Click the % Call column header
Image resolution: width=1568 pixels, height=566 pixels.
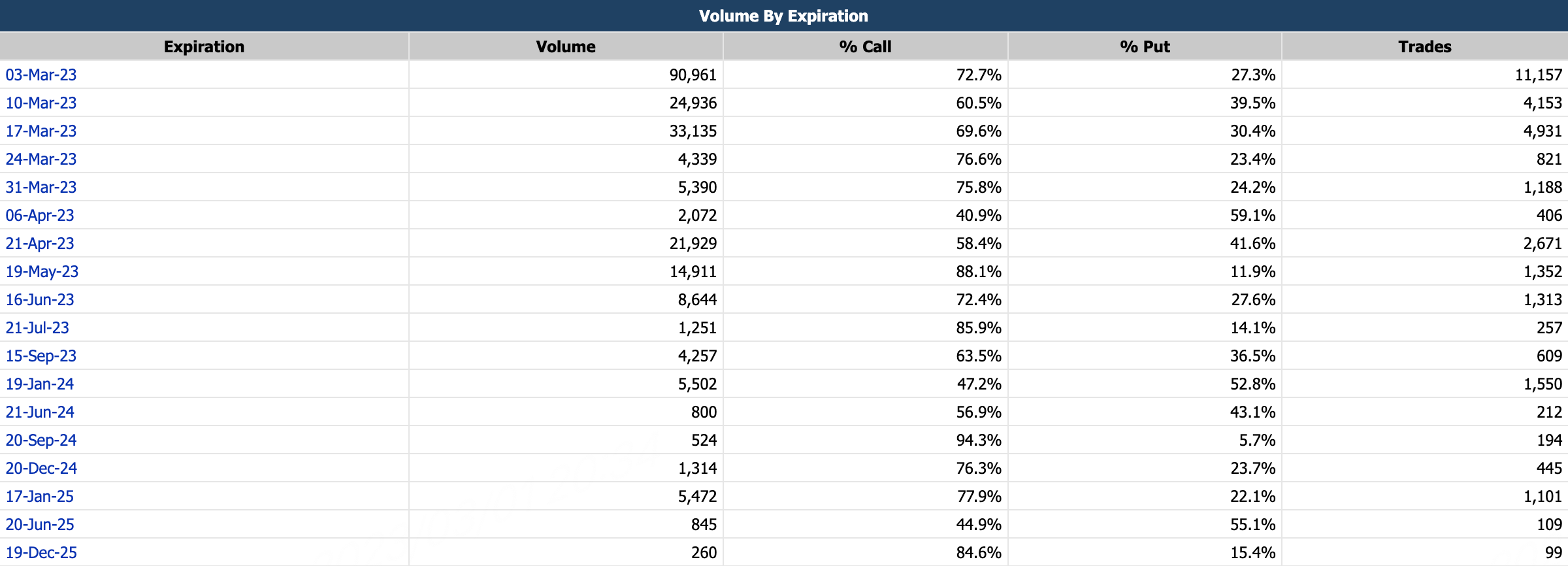pyautogui.click(x=865, y=47)
